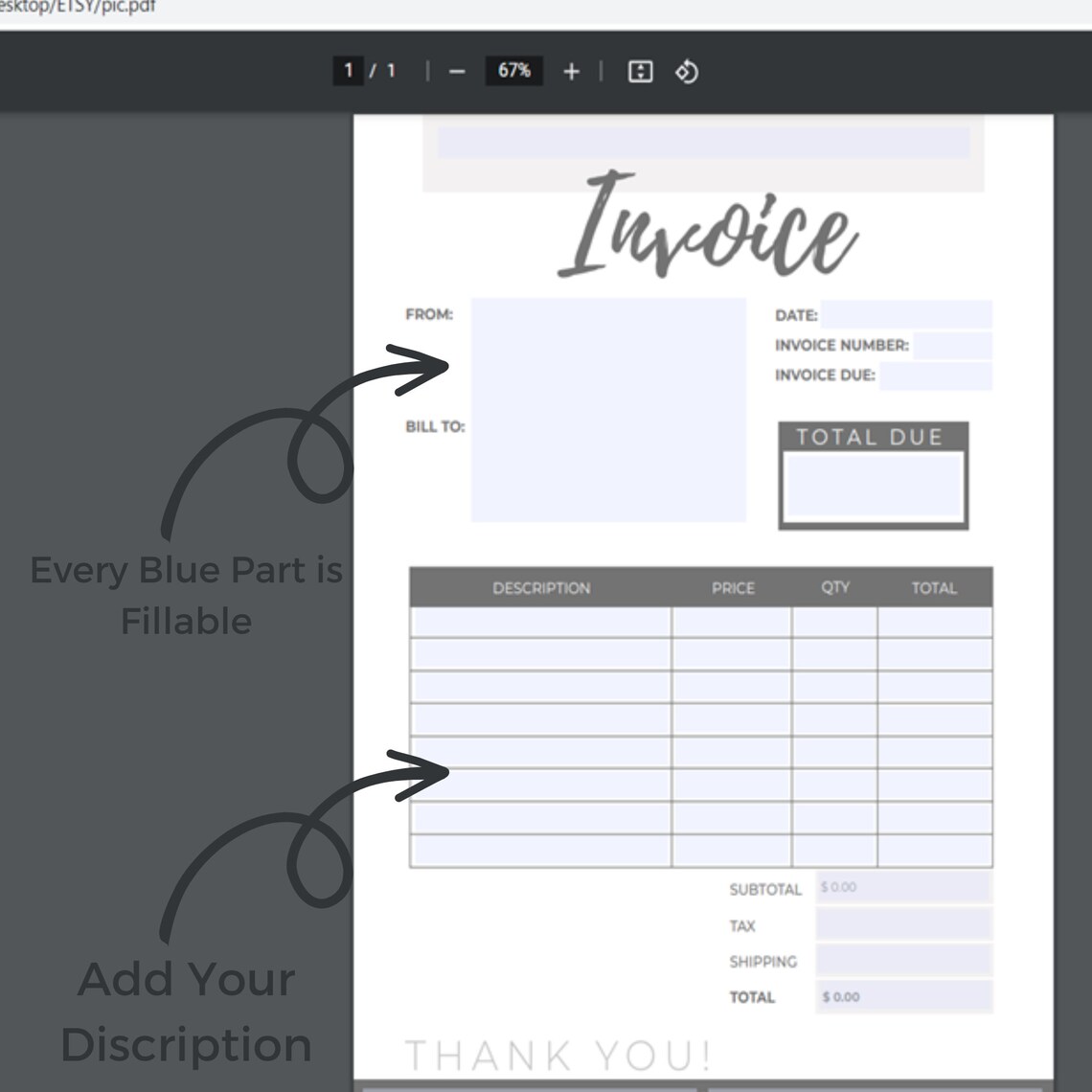Click the first QTY cell in the table

(x=833, y=623)
